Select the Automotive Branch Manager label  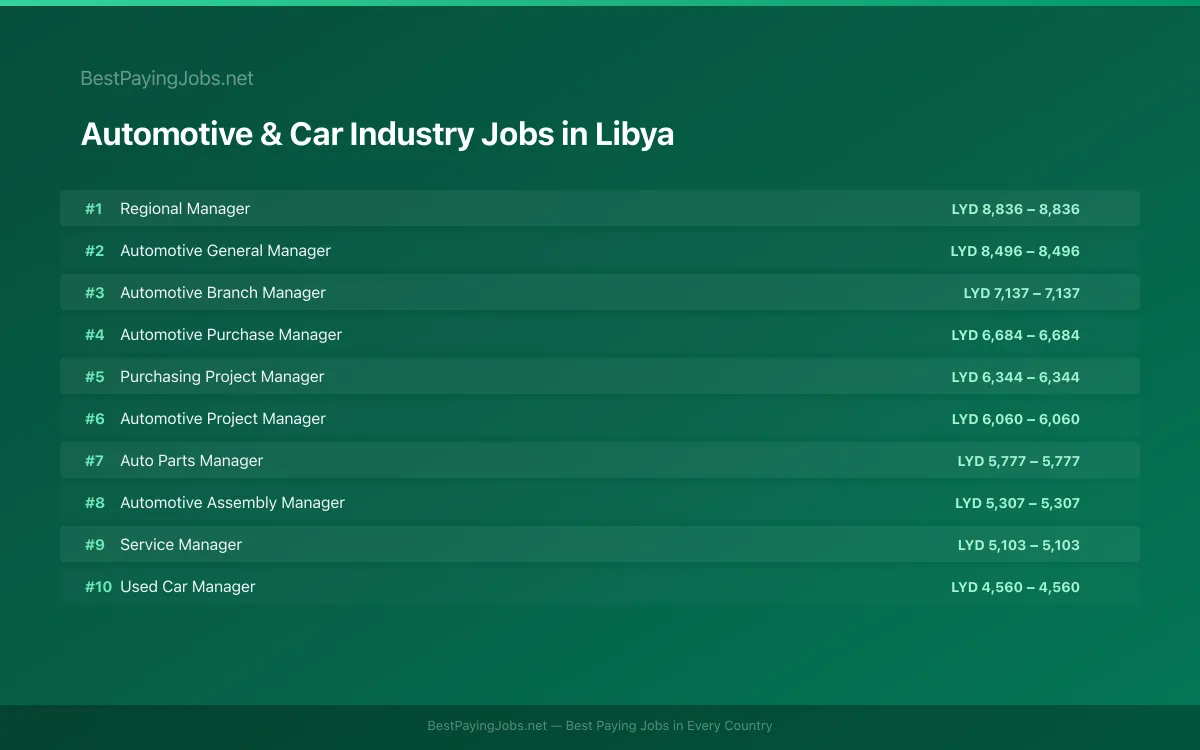(223, 293)
